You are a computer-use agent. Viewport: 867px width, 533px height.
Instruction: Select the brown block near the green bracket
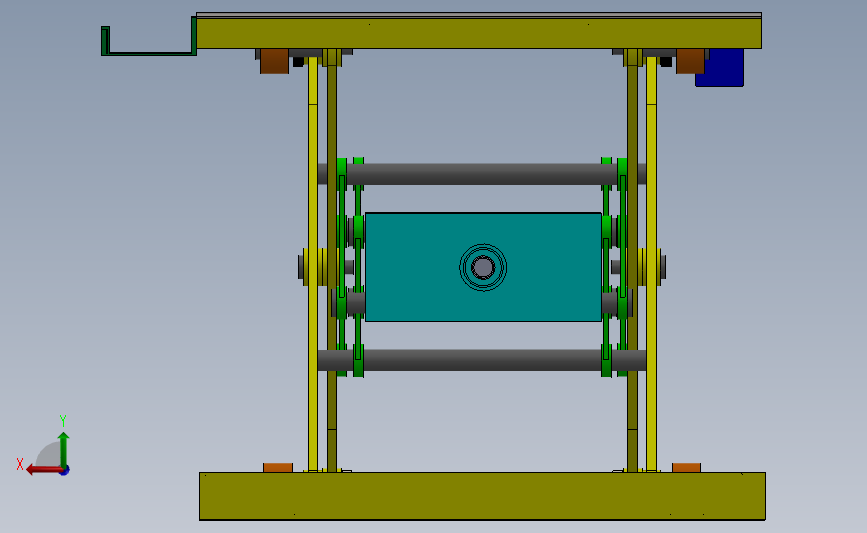click(274, 61)
